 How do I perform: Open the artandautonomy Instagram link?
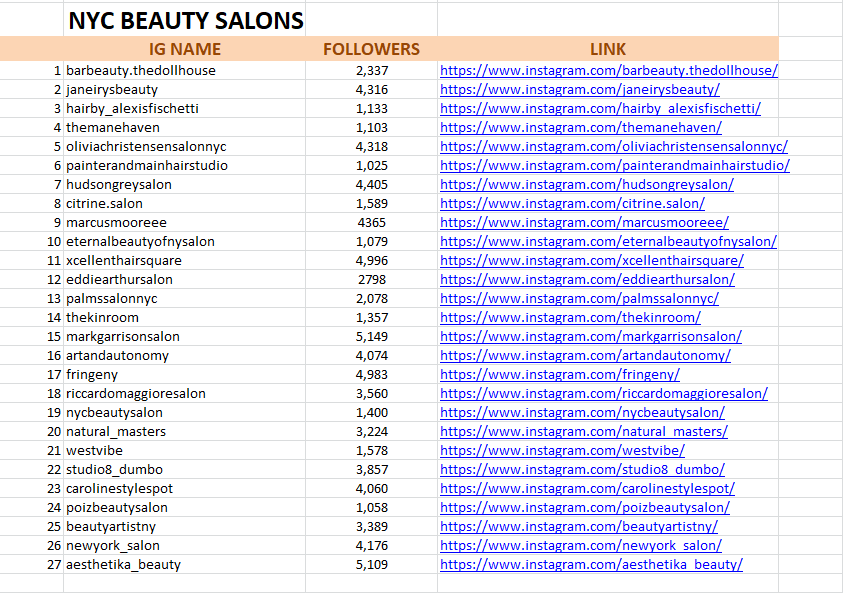tap(585, 355)
